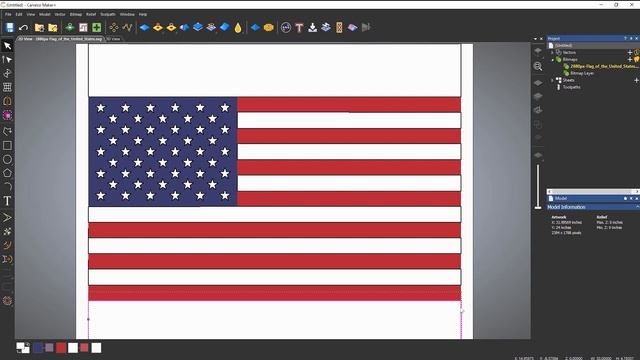Screen dimensions: 640x360
Task: Click the Project panel help question mark
Action: tap(625, 39)
